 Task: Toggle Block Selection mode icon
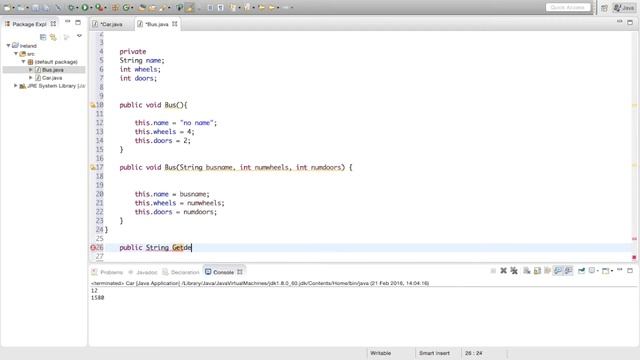(x=210, y=7)
